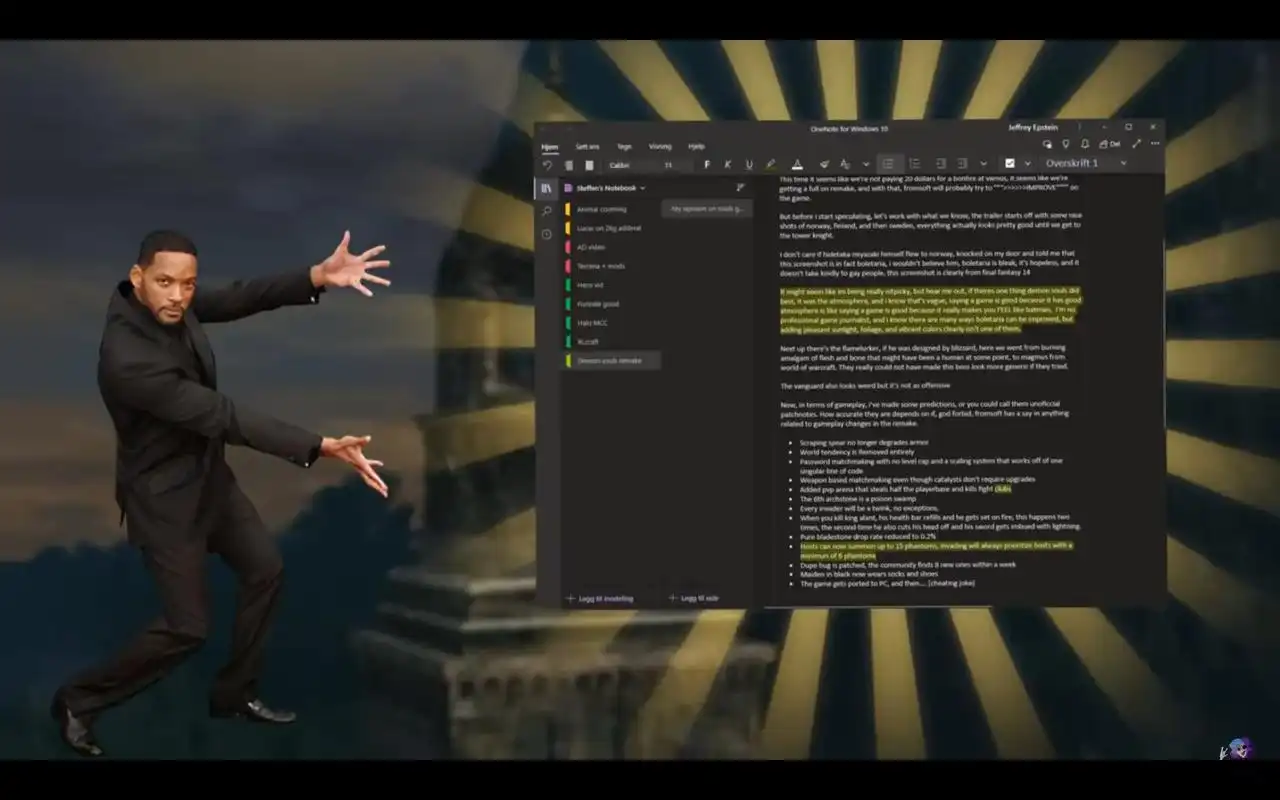Click the lightbulb tell-me icon
This screenshot has height=800, width=1280.
click(x=1066, y=144)
